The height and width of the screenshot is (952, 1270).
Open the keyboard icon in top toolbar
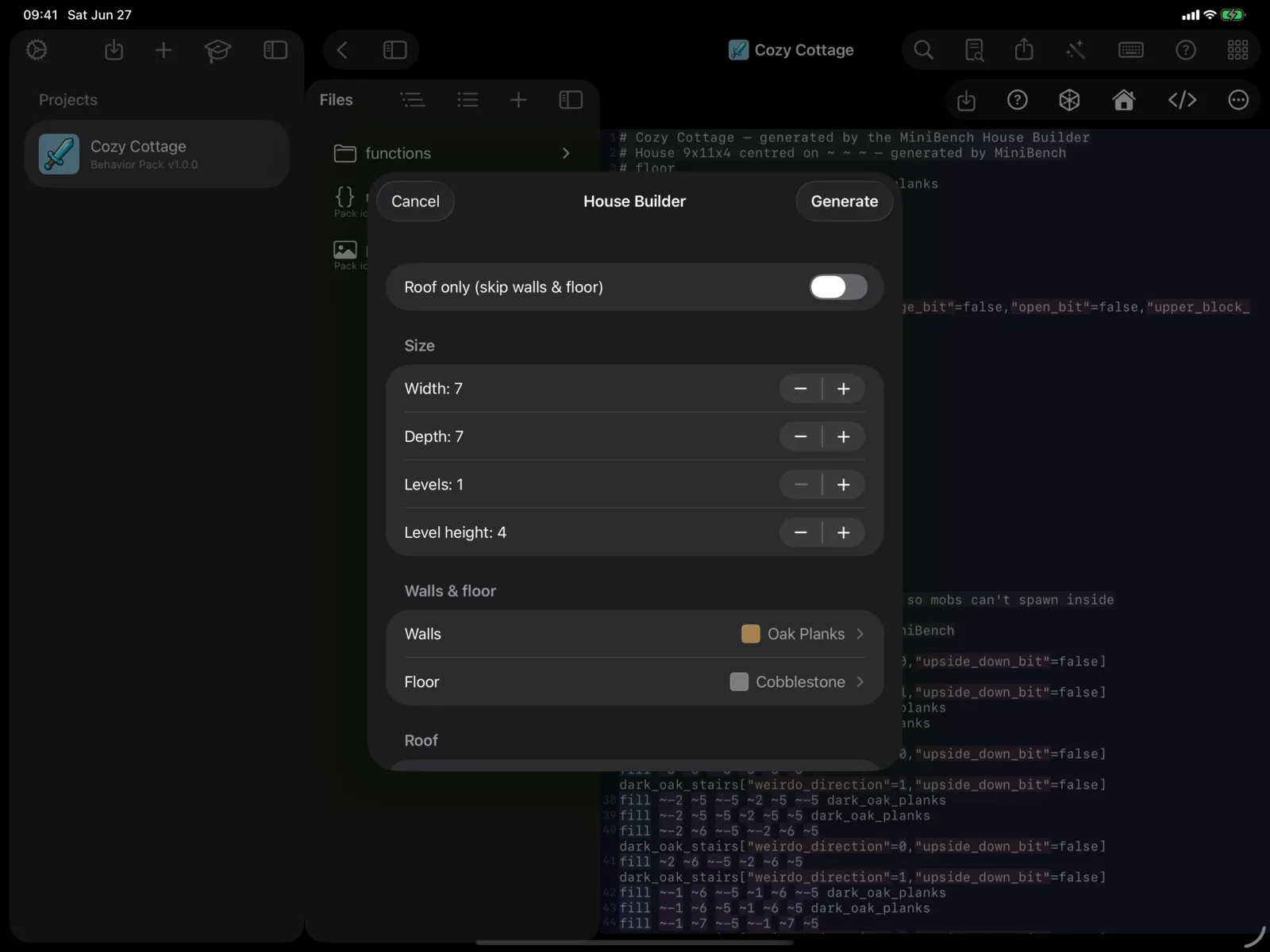click(x=1130, y=50)
